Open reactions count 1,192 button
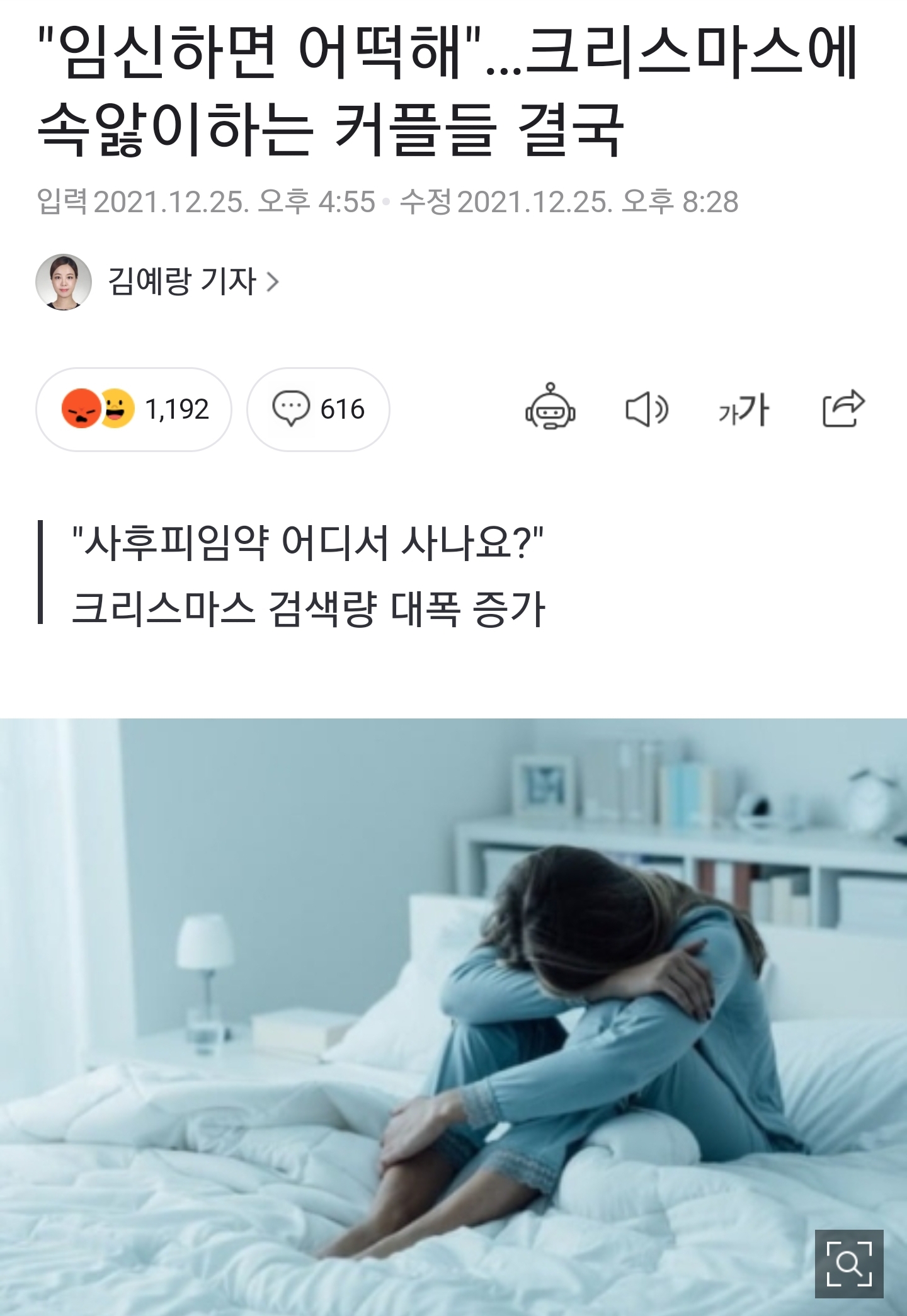Viewport: 907px width, 1316px height. tap(134, 409)
